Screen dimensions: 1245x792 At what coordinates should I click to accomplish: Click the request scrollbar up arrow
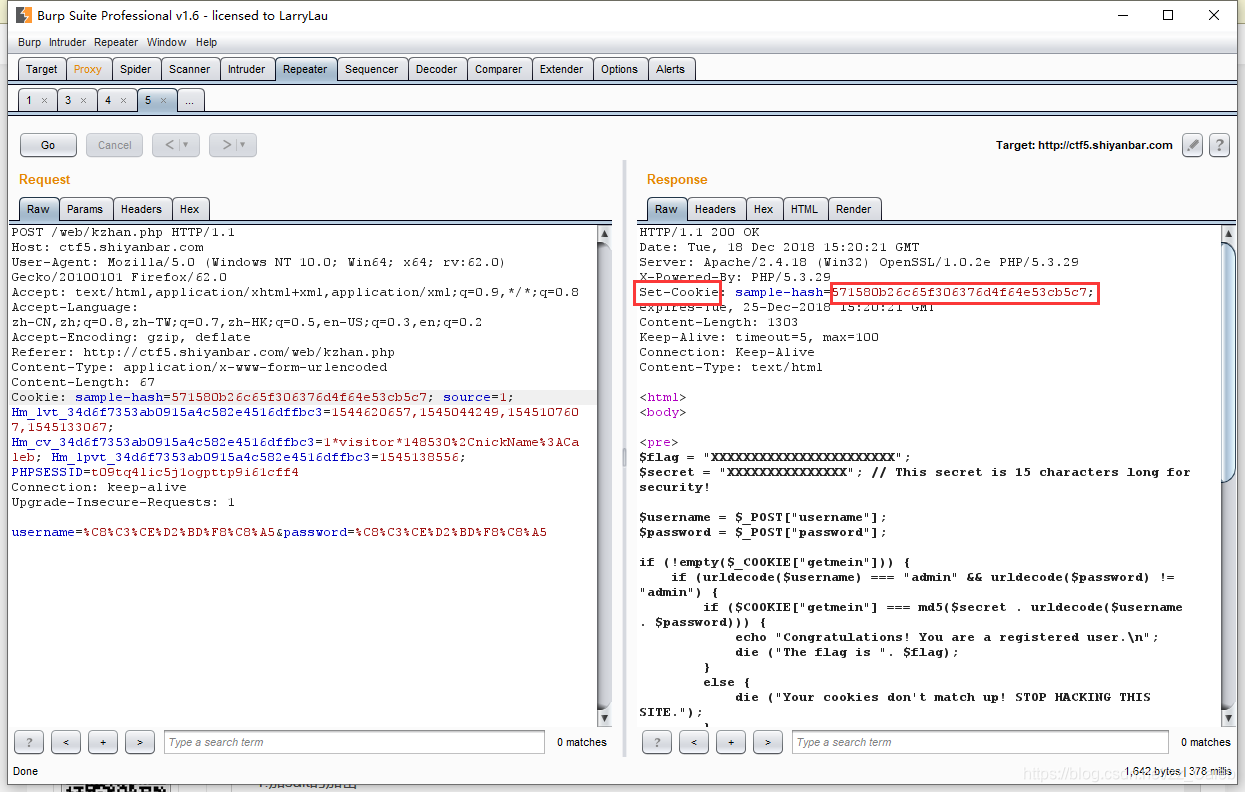604,233
